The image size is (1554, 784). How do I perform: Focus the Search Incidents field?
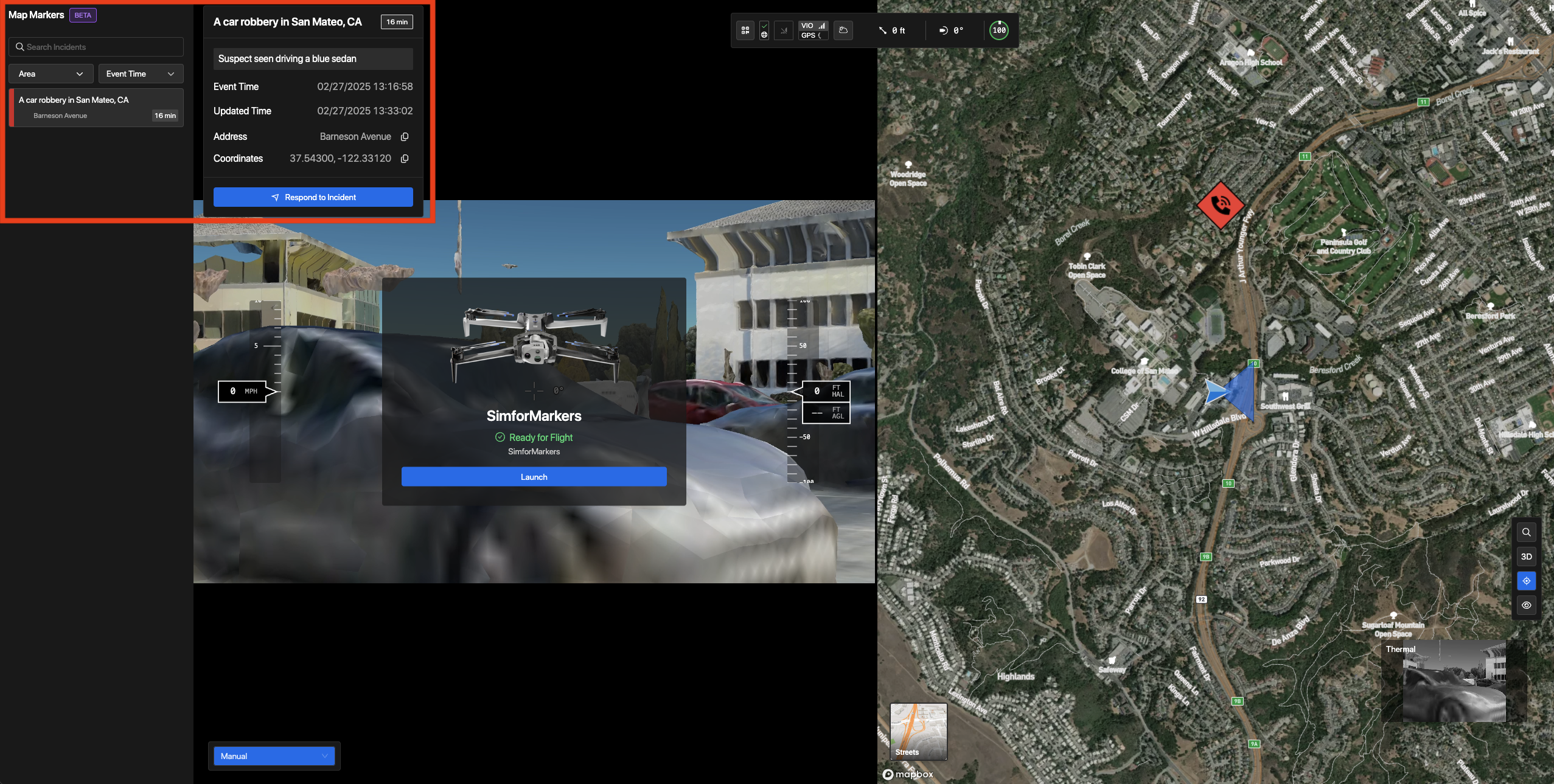tap(96, 47)
